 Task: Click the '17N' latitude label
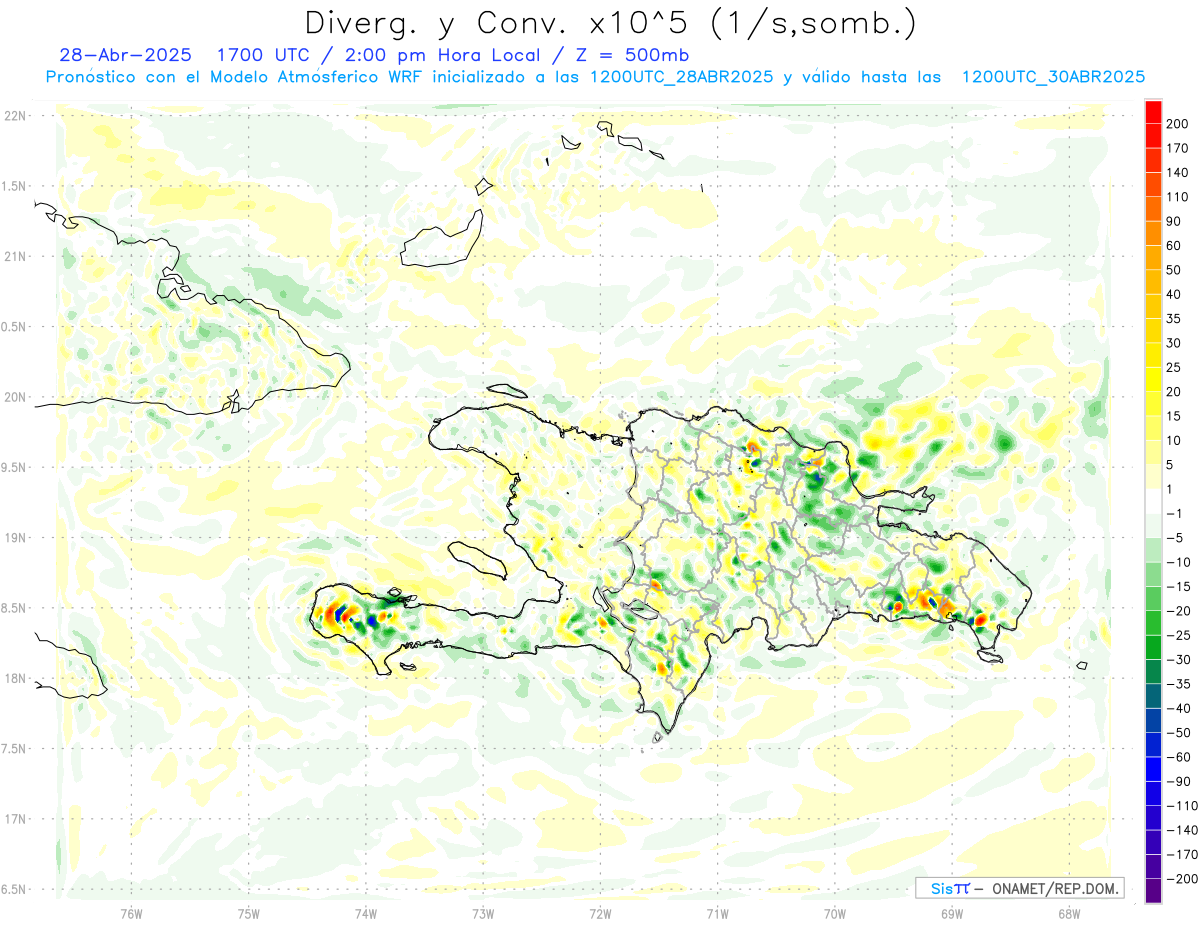tap(14, 819)
